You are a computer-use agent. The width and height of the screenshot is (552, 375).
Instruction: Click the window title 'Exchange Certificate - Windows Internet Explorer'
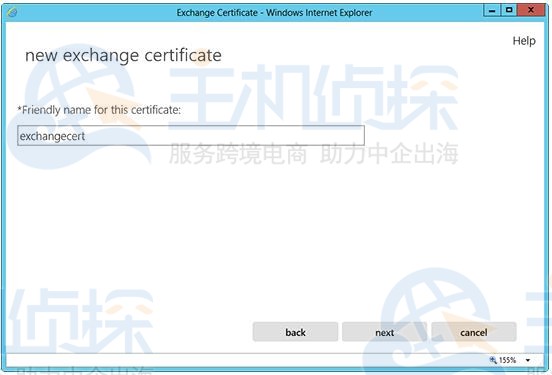274,13
